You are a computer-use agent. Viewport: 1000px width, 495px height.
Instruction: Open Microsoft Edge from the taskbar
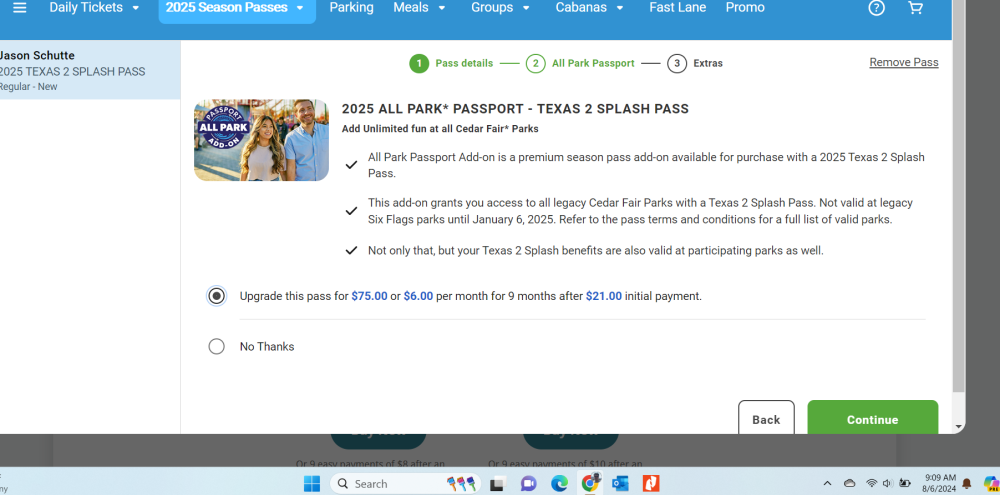(559, 484)
